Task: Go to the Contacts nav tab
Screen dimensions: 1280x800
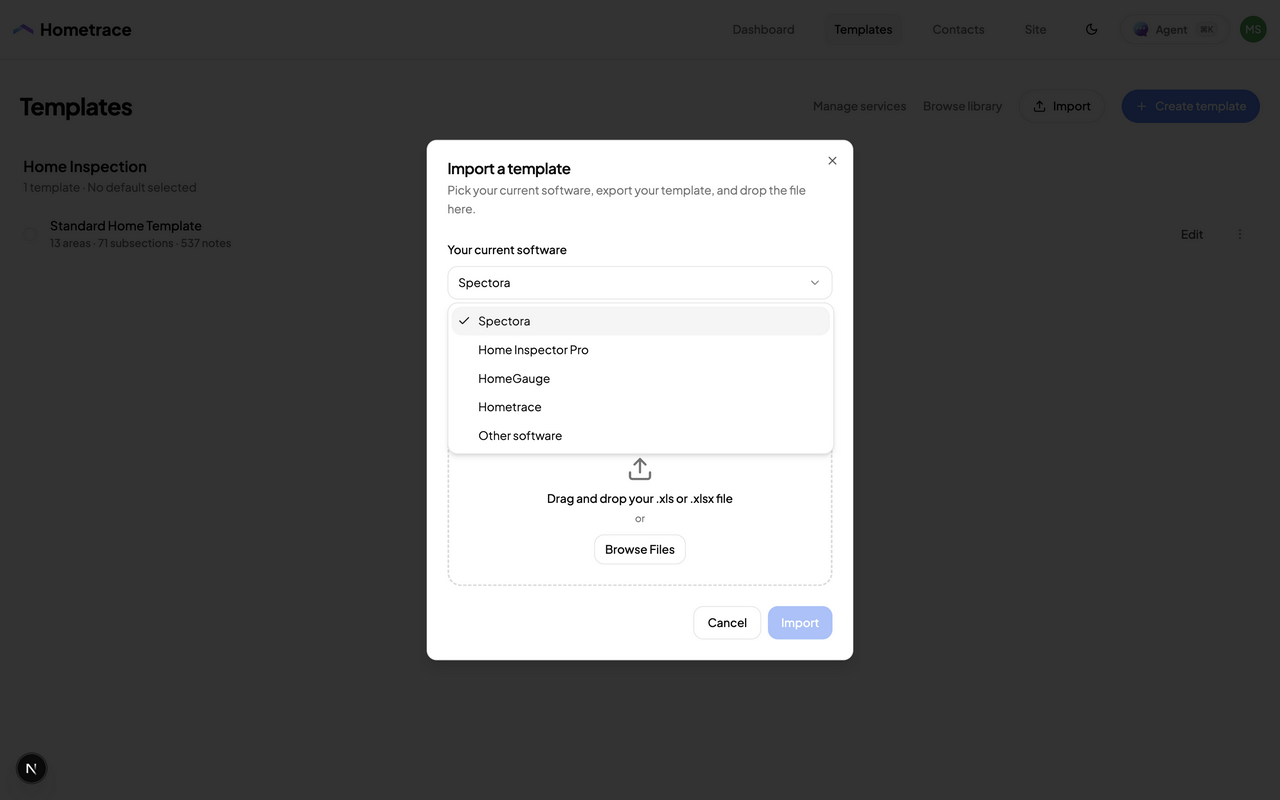Action: [958, 30]
